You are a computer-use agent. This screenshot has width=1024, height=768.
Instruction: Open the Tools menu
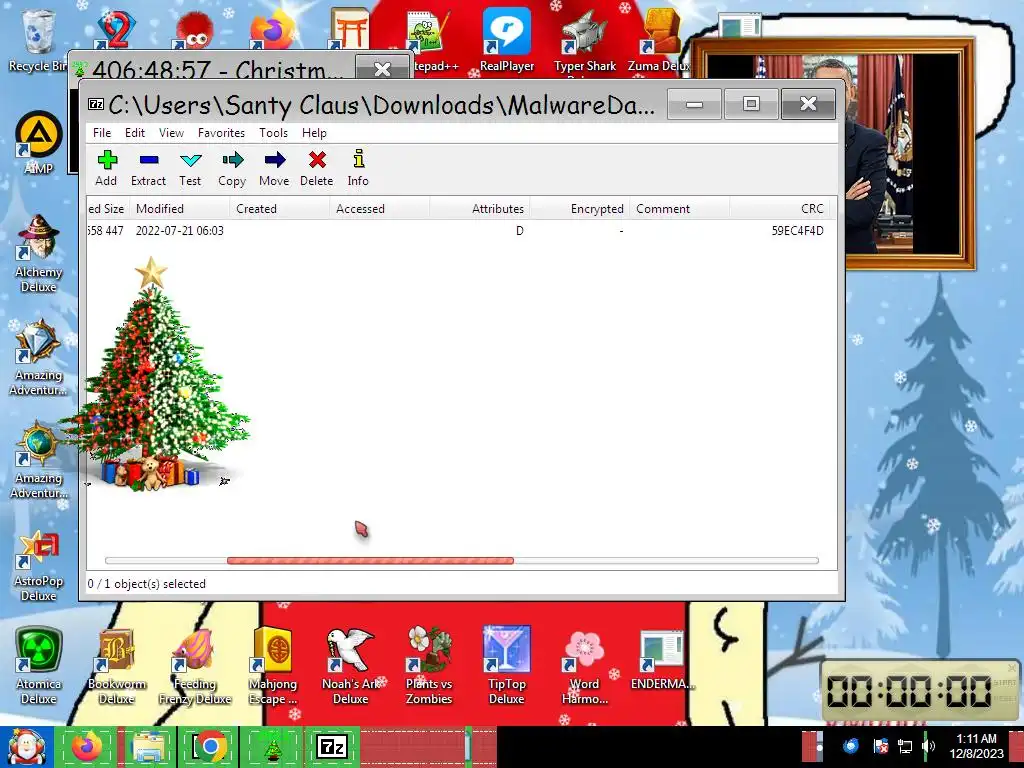(x=273, y=133)
